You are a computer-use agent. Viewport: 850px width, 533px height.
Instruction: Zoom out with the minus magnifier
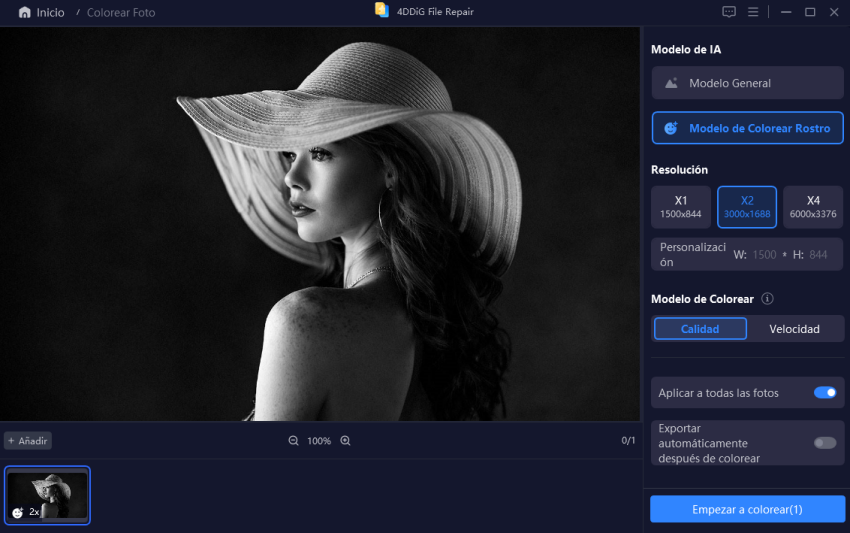click(293, 441)
